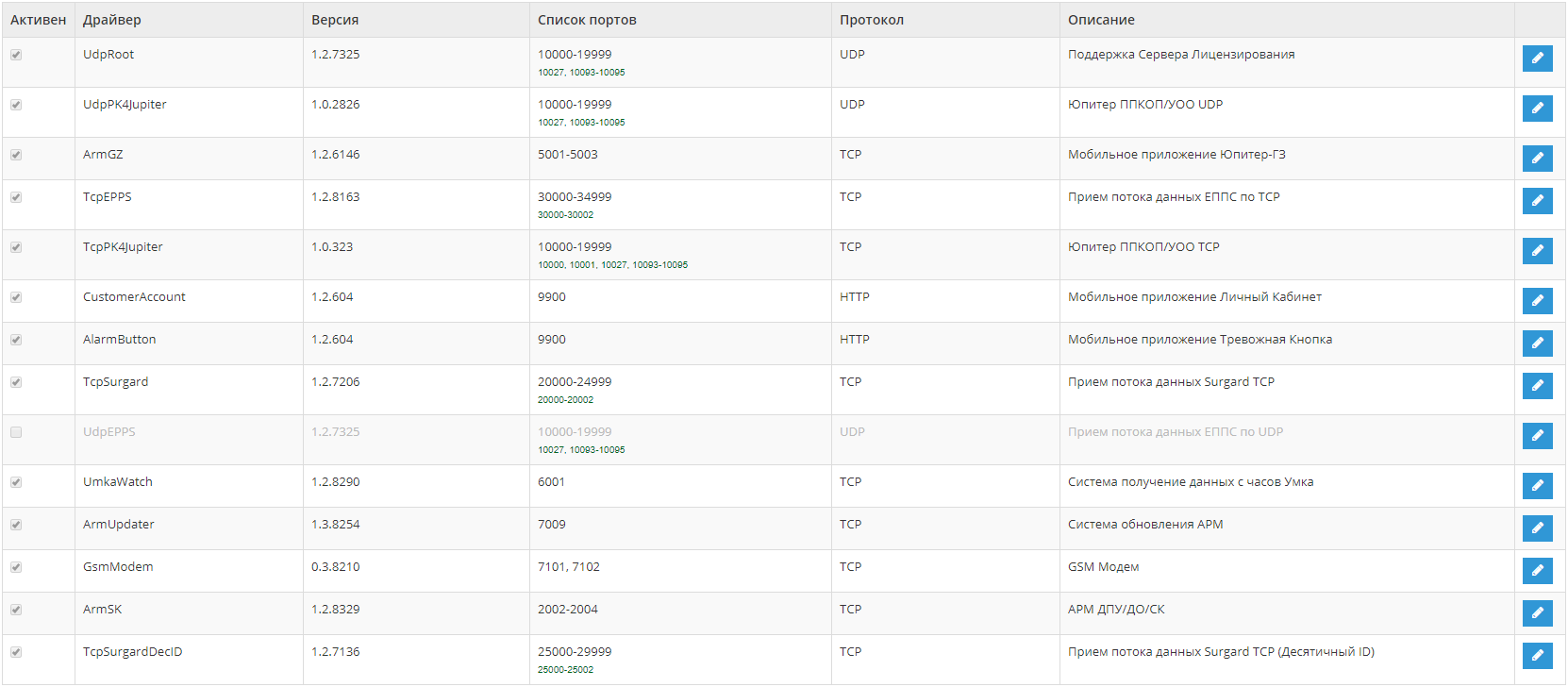Click the "Версия" column header

[335, 20]
